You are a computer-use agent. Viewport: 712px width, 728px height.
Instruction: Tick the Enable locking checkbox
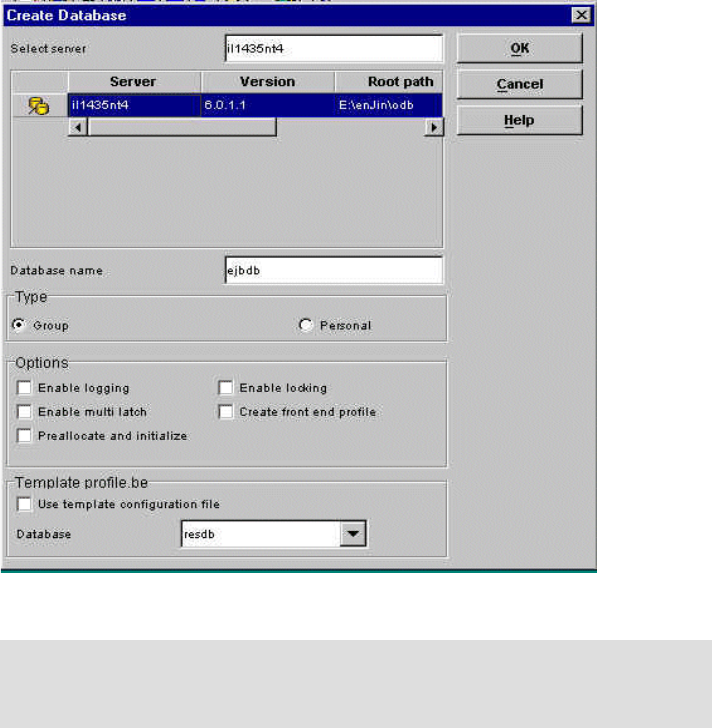[x=226, y=388]
